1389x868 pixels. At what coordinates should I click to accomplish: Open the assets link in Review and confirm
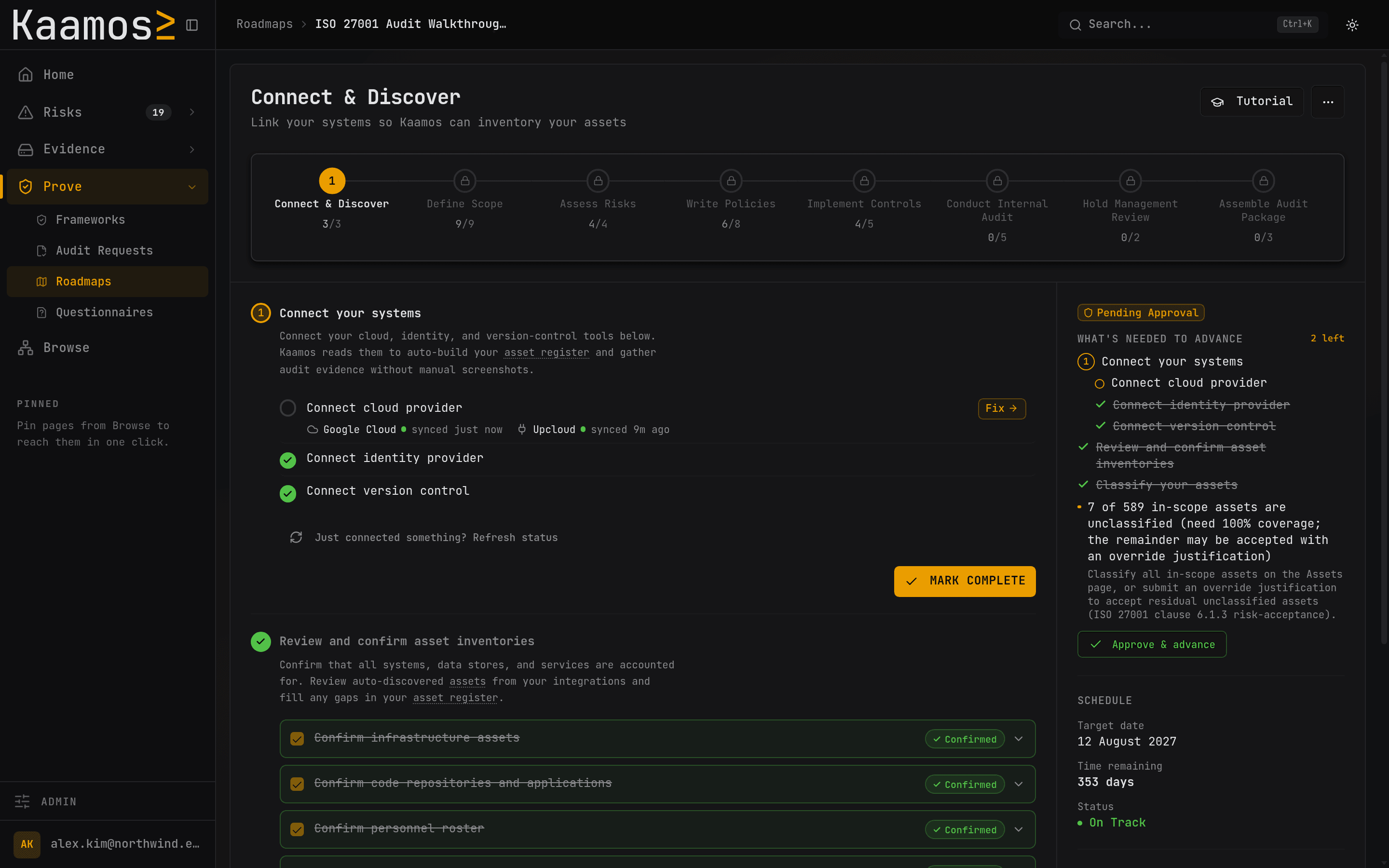pyautogui.click(x=467, y=682)
